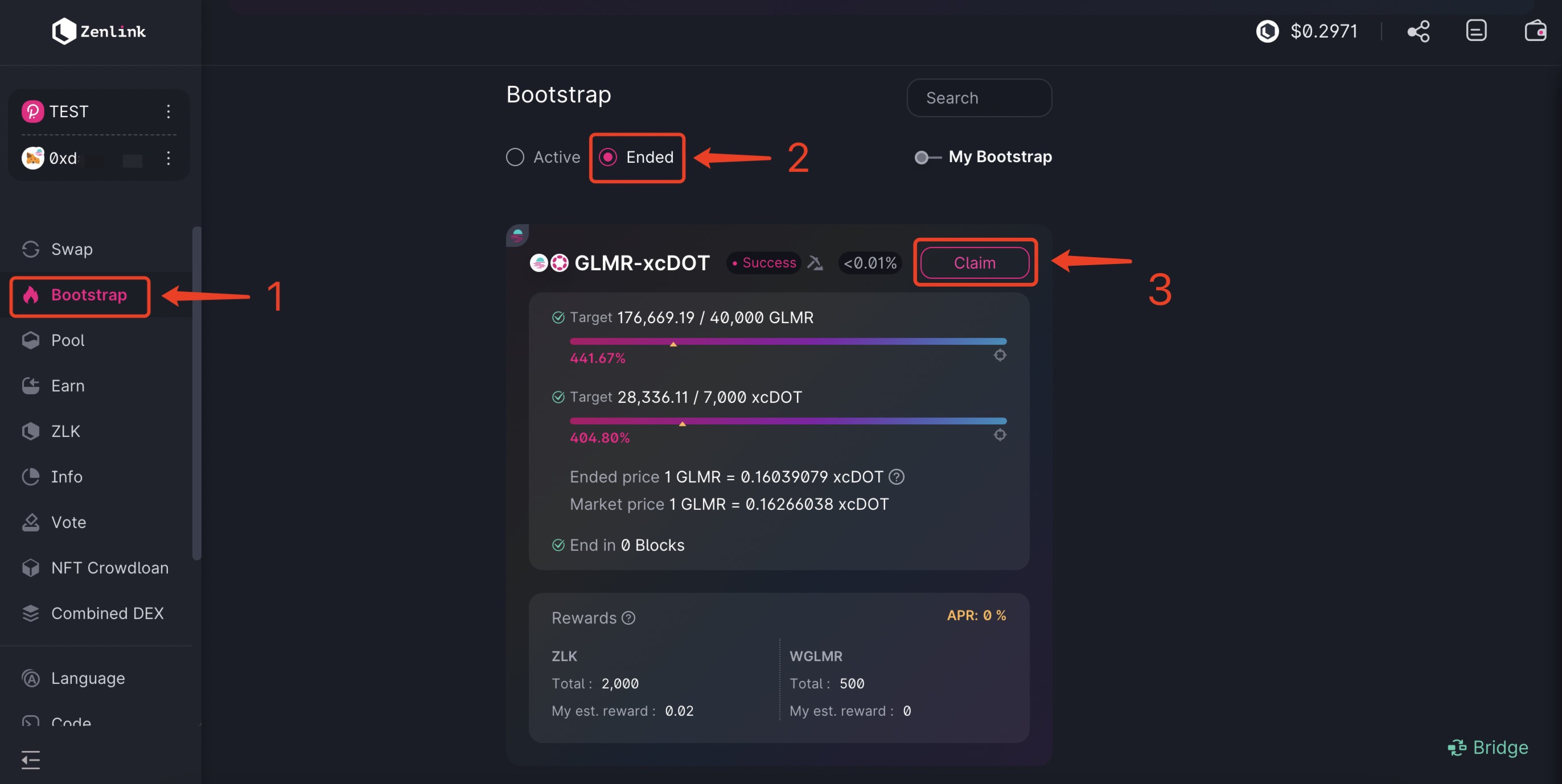This screenshot has width=1562, height=784.
Task: Click the Zenlink logo
Action: tap(99, 31)
